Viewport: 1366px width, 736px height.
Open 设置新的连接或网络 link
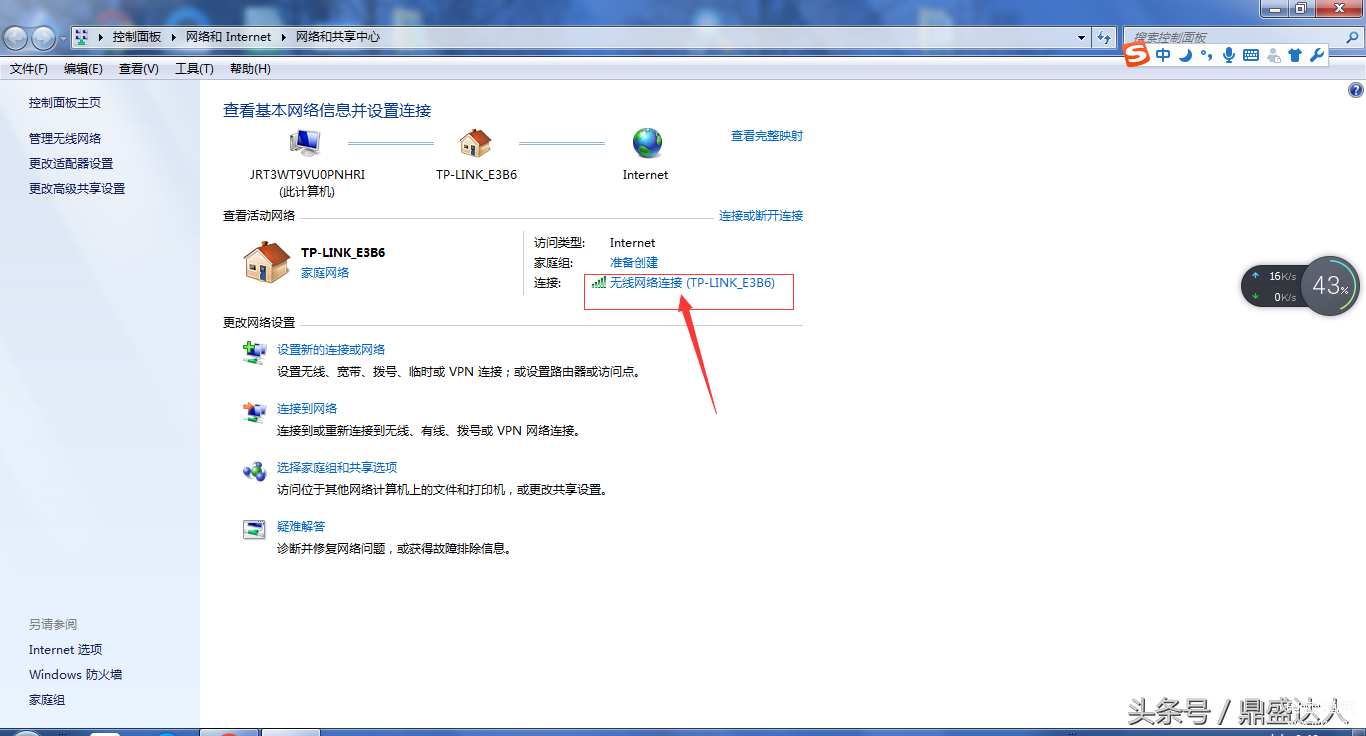click(331, 350)
